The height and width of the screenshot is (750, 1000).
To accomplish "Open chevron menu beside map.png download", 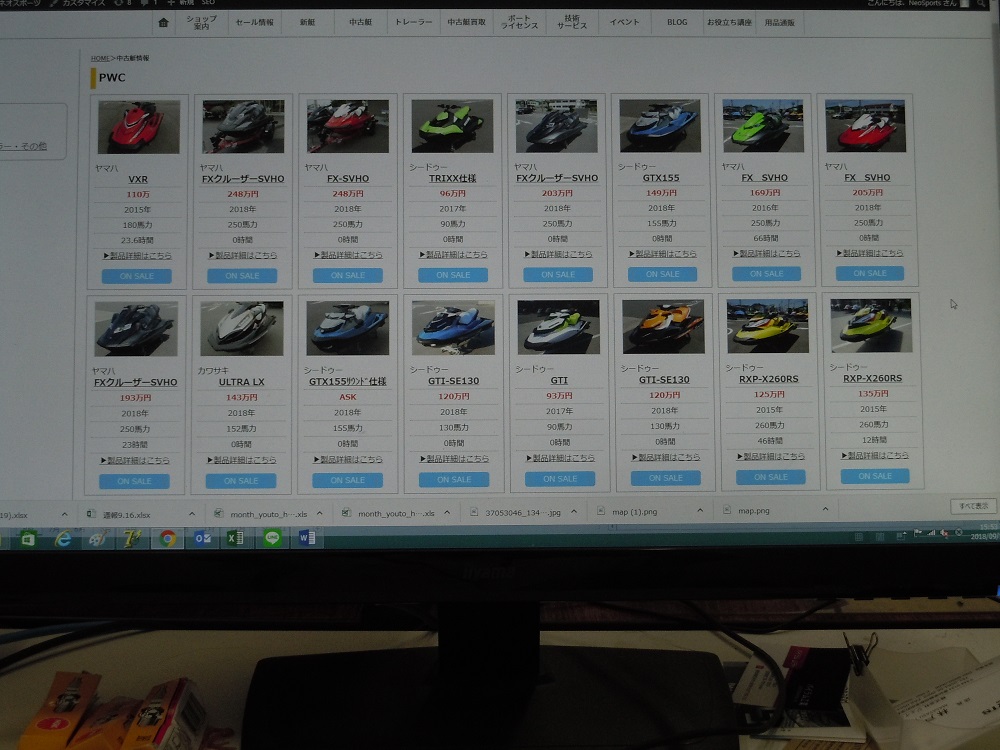I will pyautogui.click(x=825, y=510).
